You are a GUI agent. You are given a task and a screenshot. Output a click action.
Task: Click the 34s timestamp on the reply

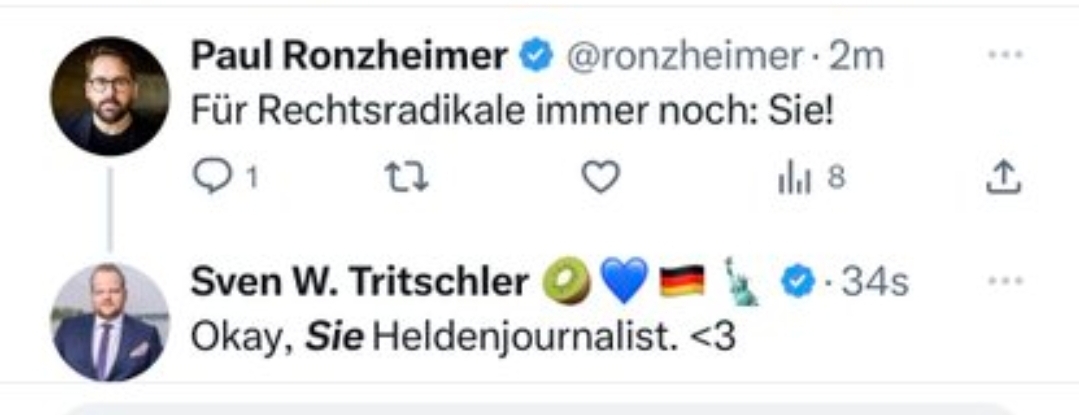(874, 283)
